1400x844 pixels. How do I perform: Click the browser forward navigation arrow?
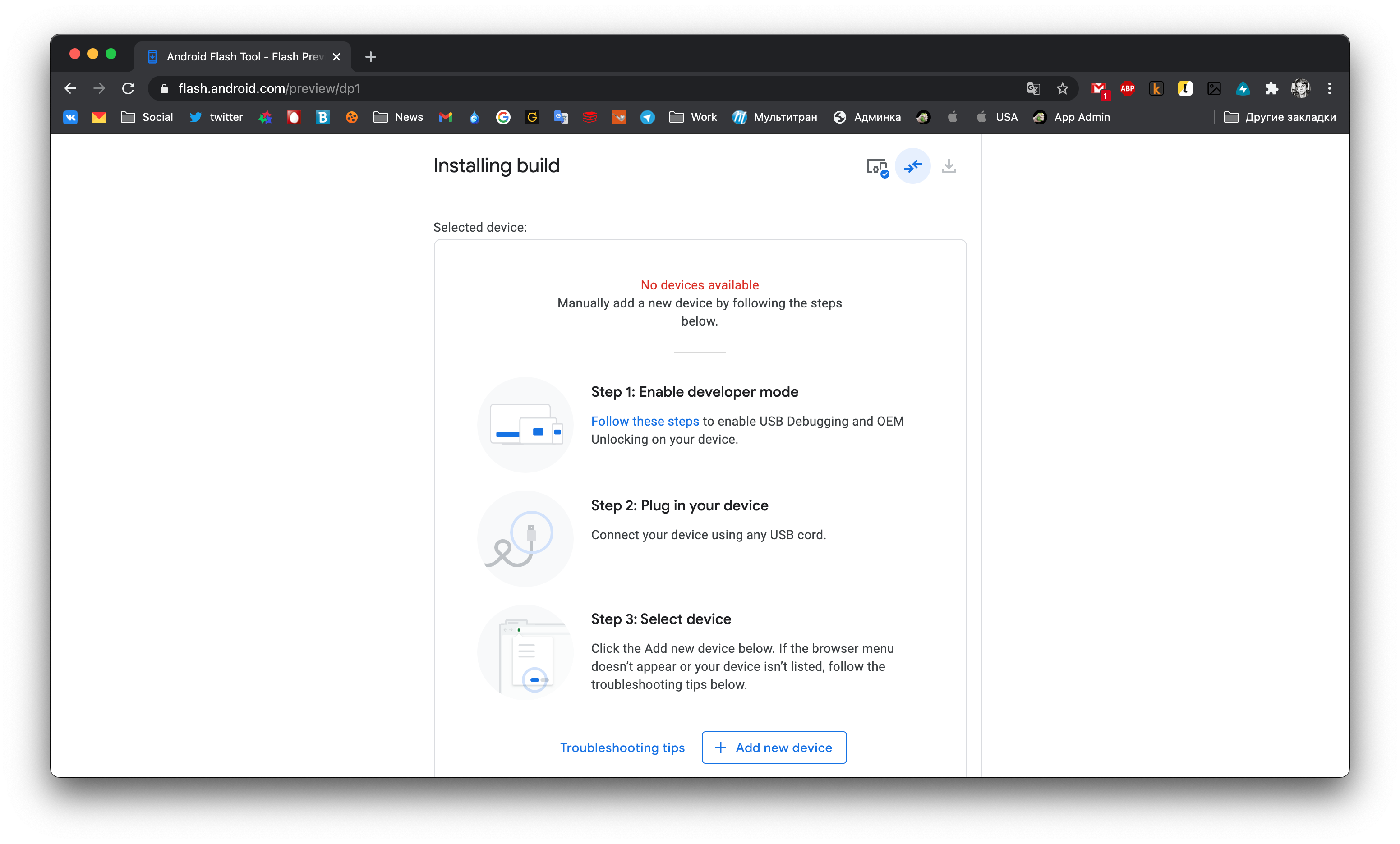pyautogui.click(x=100, y=89)
